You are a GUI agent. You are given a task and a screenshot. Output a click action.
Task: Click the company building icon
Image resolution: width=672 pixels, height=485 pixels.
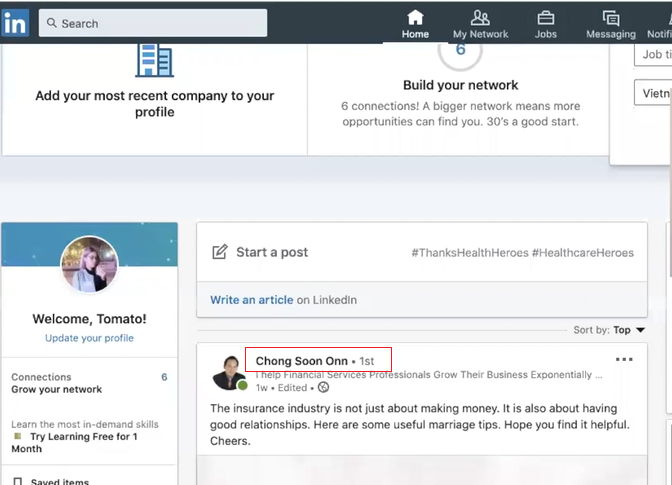click(x=154, y=60)
